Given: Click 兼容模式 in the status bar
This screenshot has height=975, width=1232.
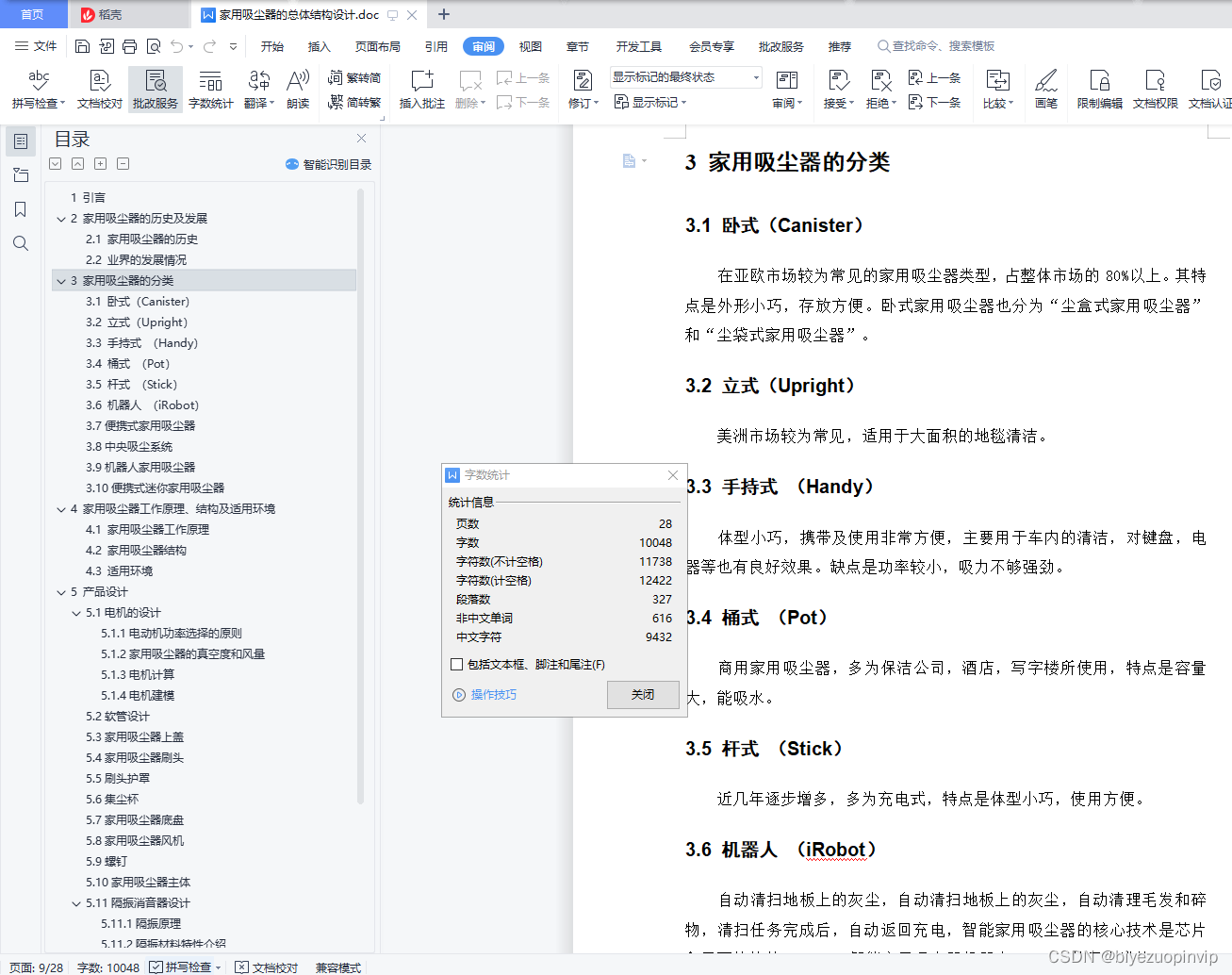Looking at the screenshot, I should (x=338, y=967).
